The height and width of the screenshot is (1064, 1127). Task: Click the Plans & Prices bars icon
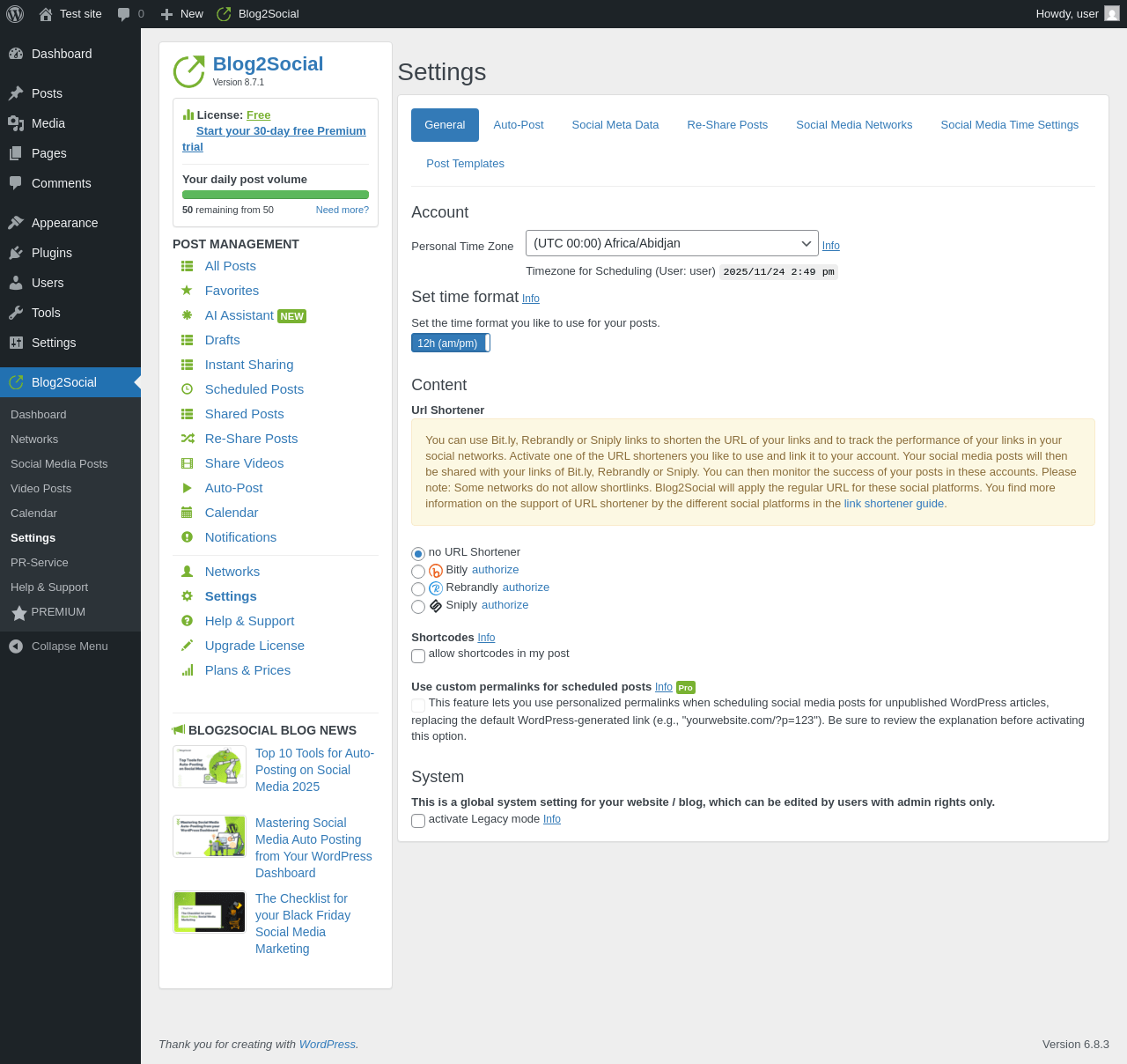point(187,670)
